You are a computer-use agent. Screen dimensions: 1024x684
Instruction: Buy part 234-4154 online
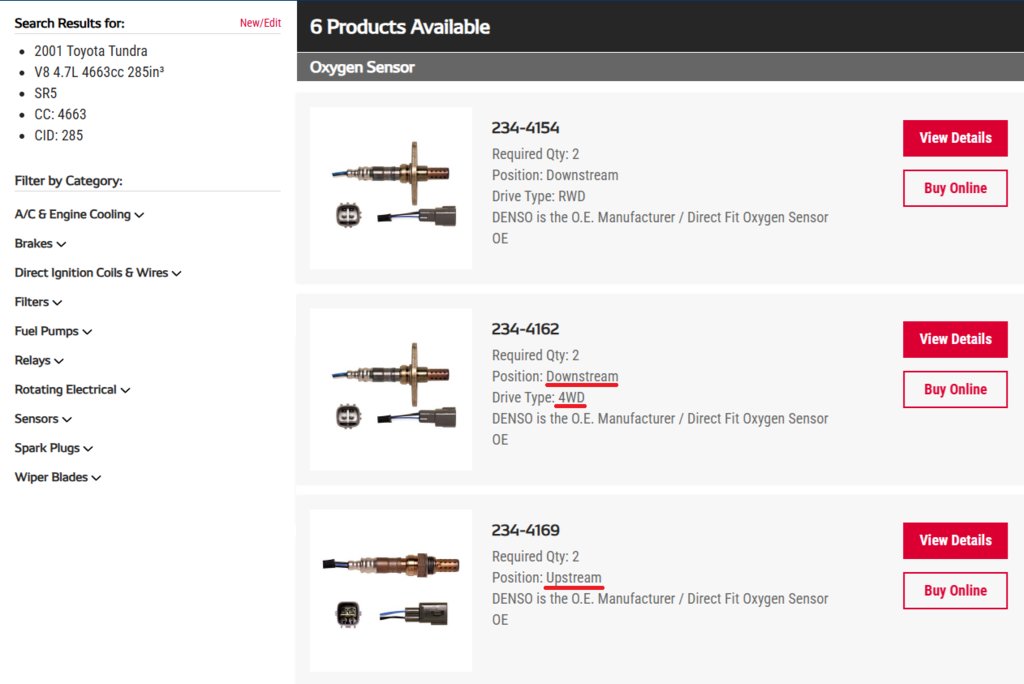(x=955, y=188)
